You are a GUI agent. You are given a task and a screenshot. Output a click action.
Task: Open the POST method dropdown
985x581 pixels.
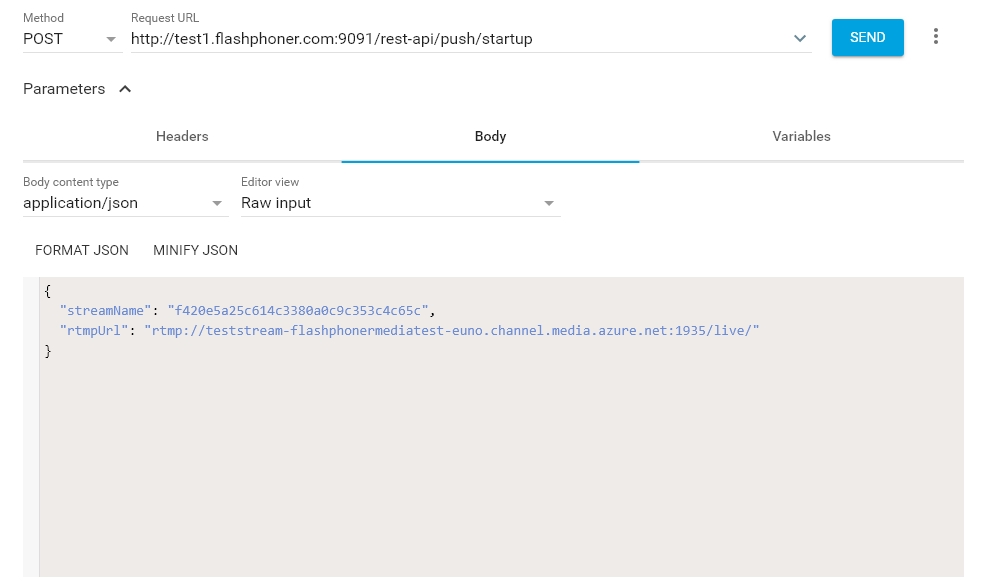click(71, 39)
